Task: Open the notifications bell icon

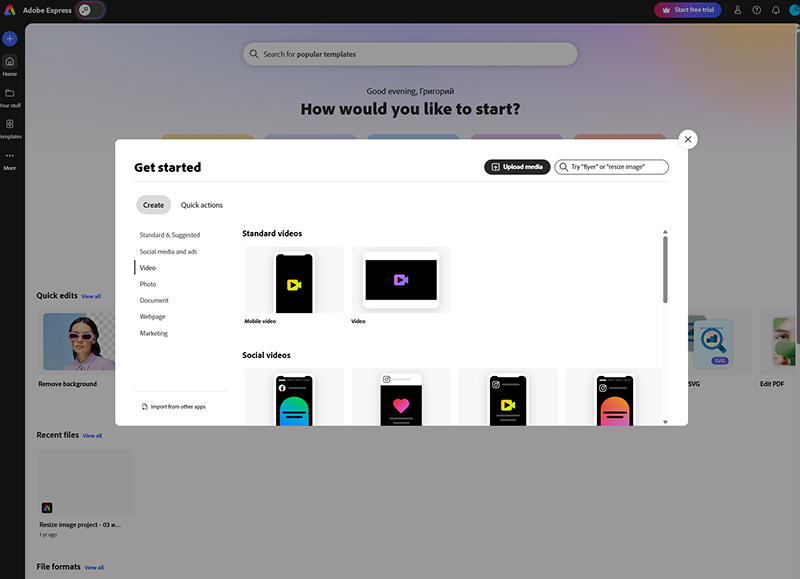Action: click(x=775, y=10)
